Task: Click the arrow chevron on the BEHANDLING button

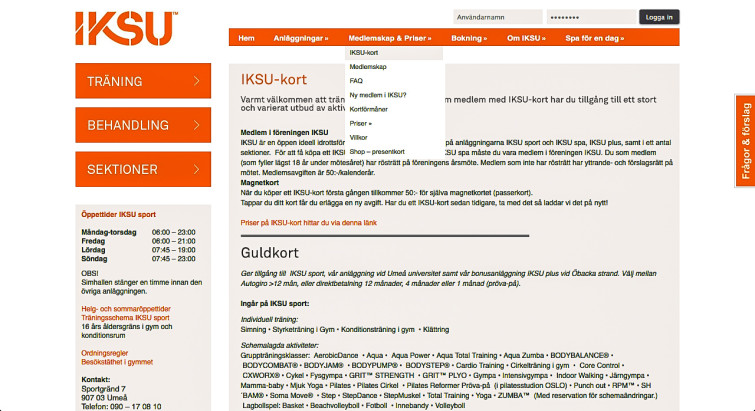Action: (196, 125)
